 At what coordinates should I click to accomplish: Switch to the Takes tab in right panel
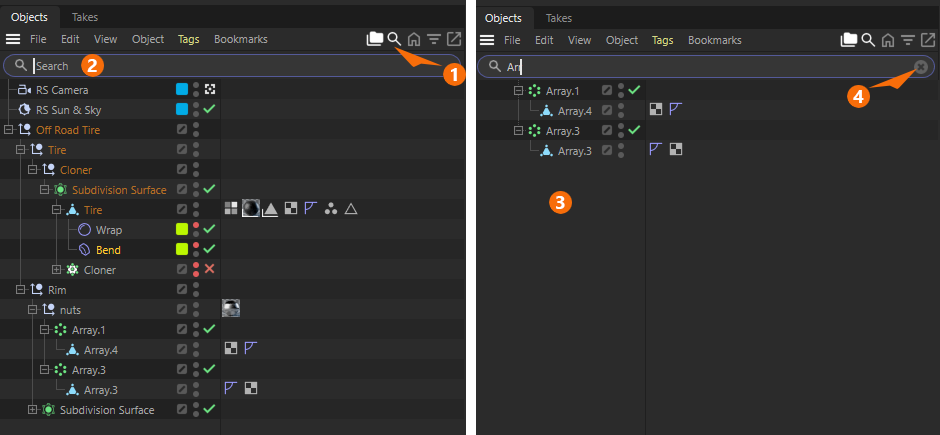coord(559,18)
